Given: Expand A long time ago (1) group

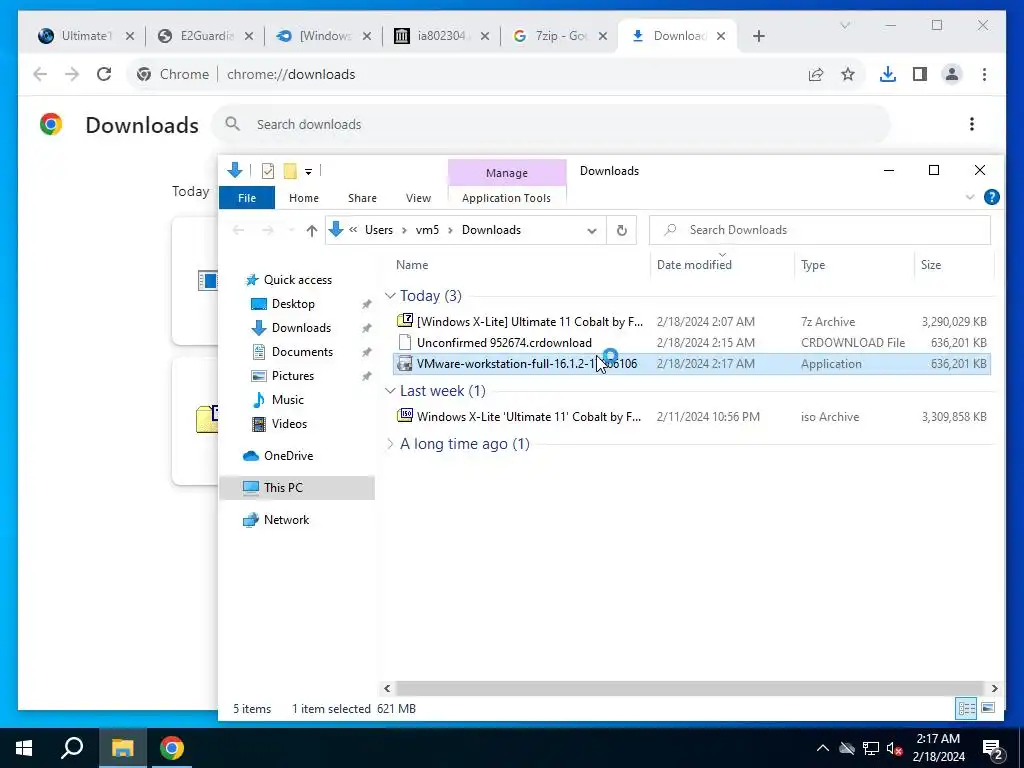Looking at the screenshot, I should click(390, 444).
